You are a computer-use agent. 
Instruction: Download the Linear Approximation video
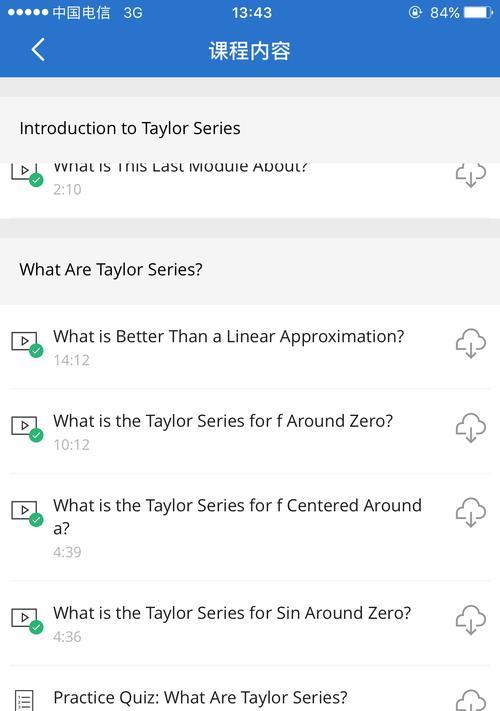pyautogui.click(x=471, y=343)
